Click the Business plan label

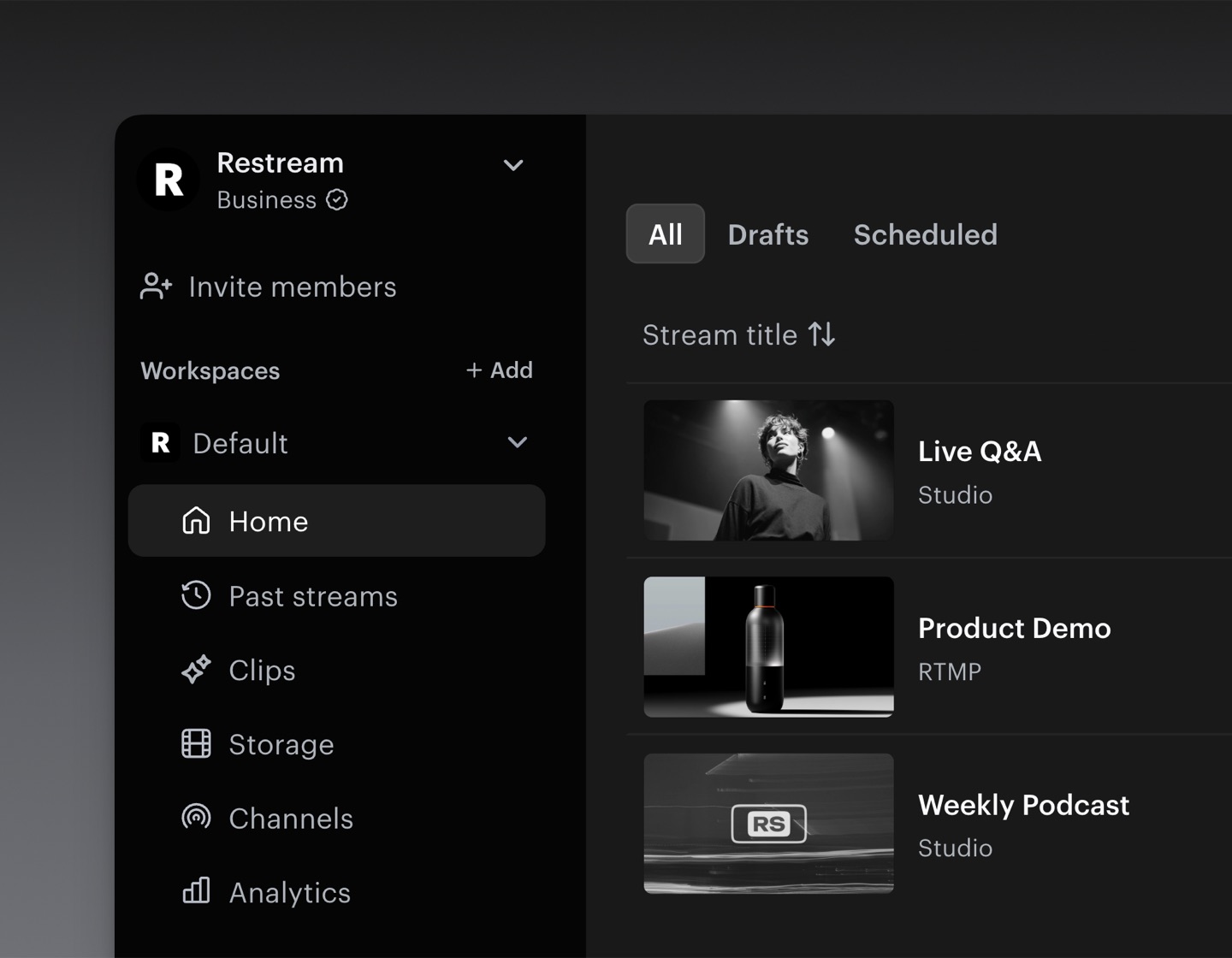tap(267, 200)
